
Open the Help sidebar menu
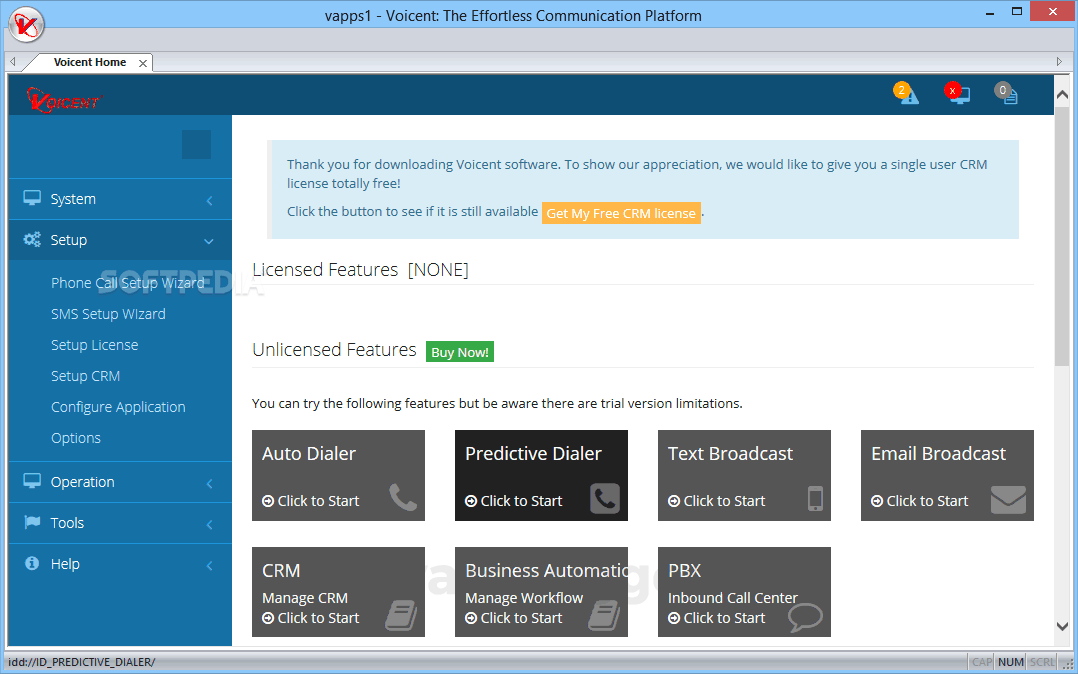pyautogui.click(x=120, y=564)
